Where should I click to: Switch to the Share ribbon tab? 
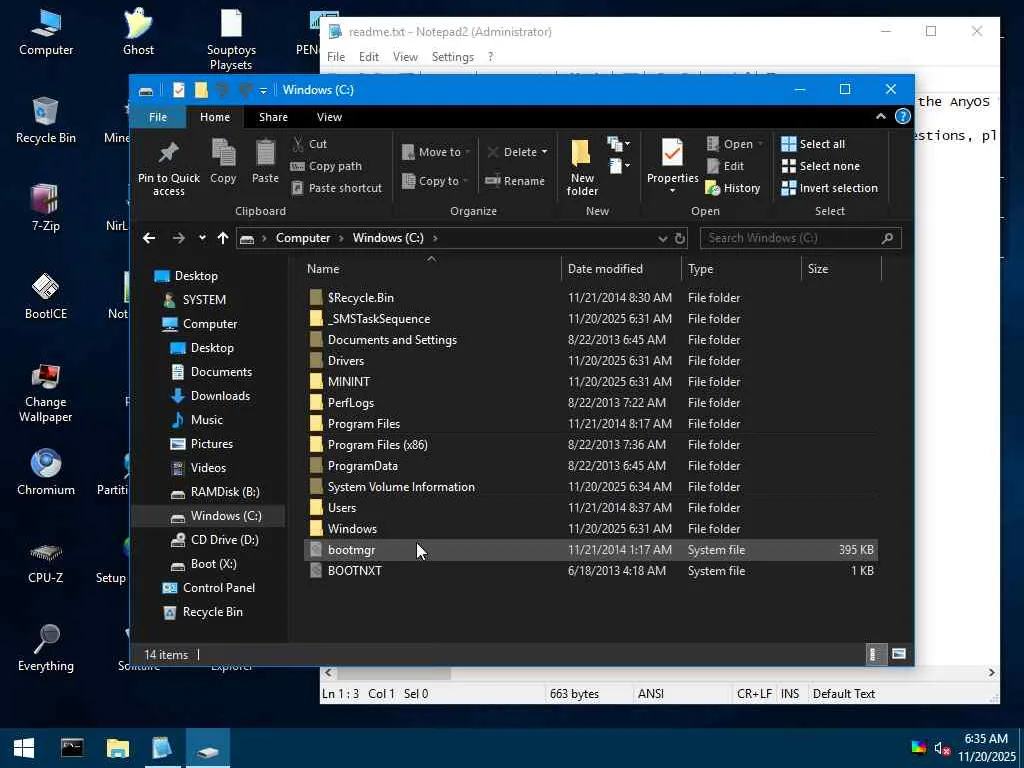(x=273, y=117)
